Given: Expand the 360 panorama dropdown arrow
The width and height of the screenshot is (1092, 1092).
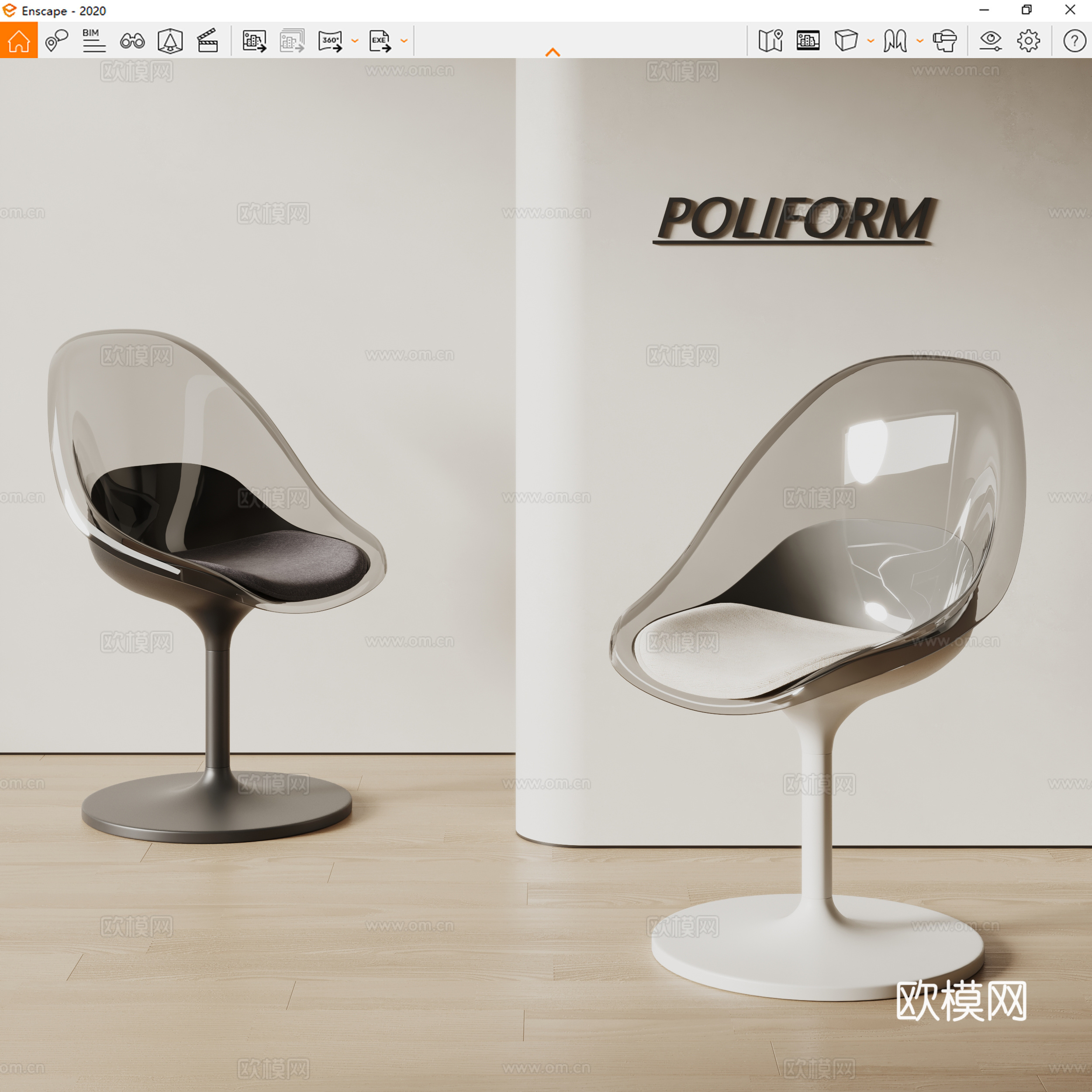Looking at the screenshot, I should (355, 41).
